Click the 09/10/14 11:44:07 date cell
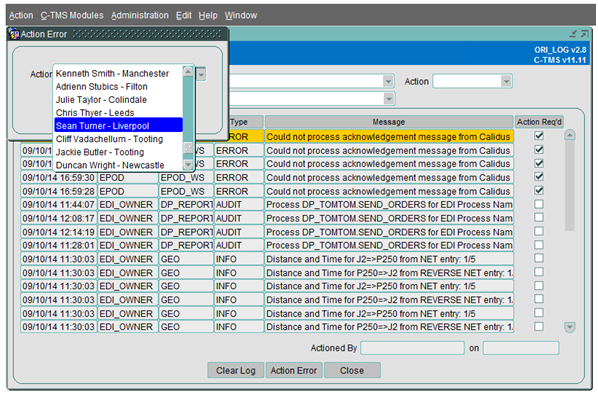Image resolution: width=598 pixels, height=395 pixels. [x=59, y=205]
